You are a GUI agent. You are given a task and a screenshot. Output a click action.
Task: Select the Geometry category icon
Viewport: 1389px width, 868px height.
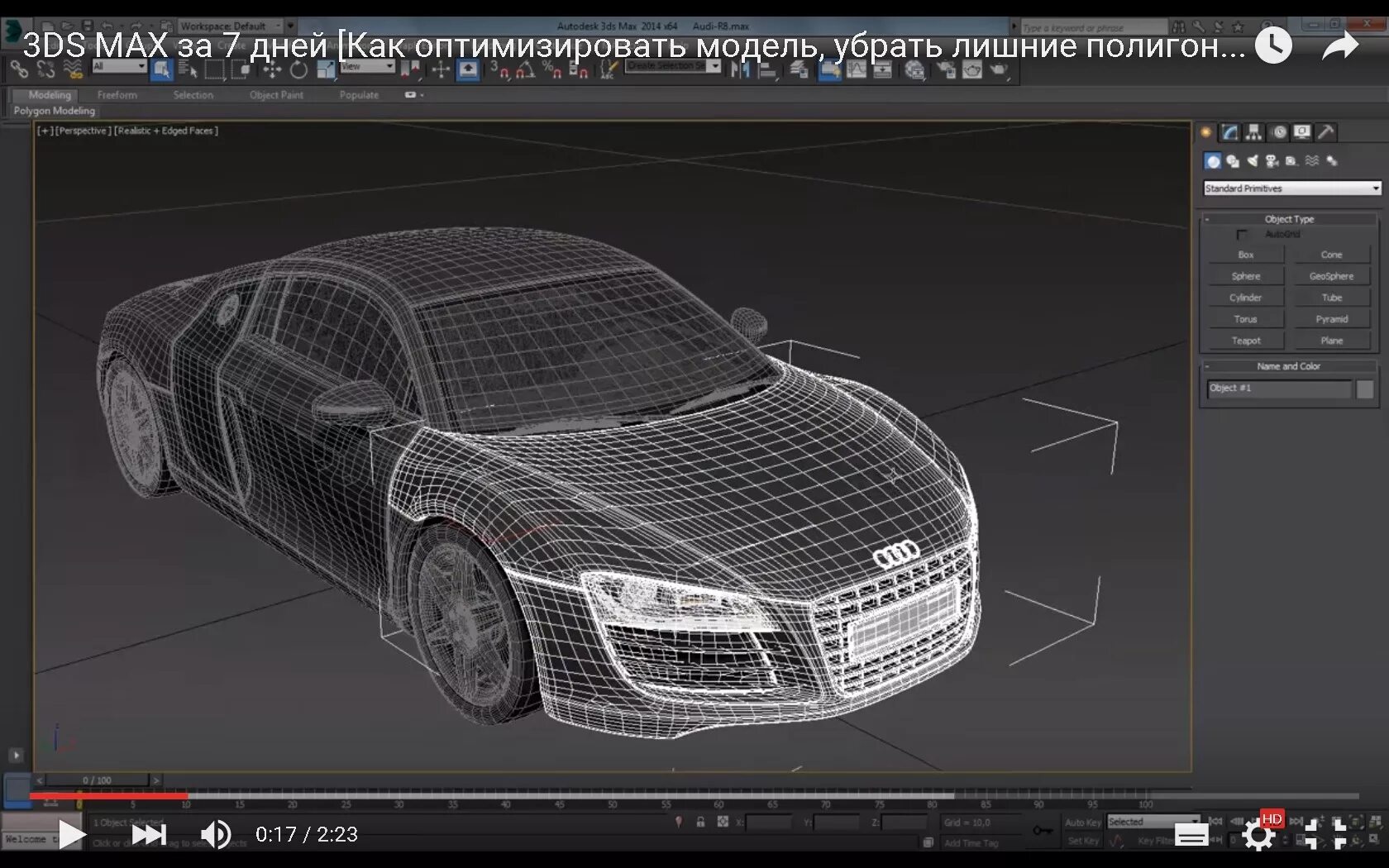point(1213,161)
